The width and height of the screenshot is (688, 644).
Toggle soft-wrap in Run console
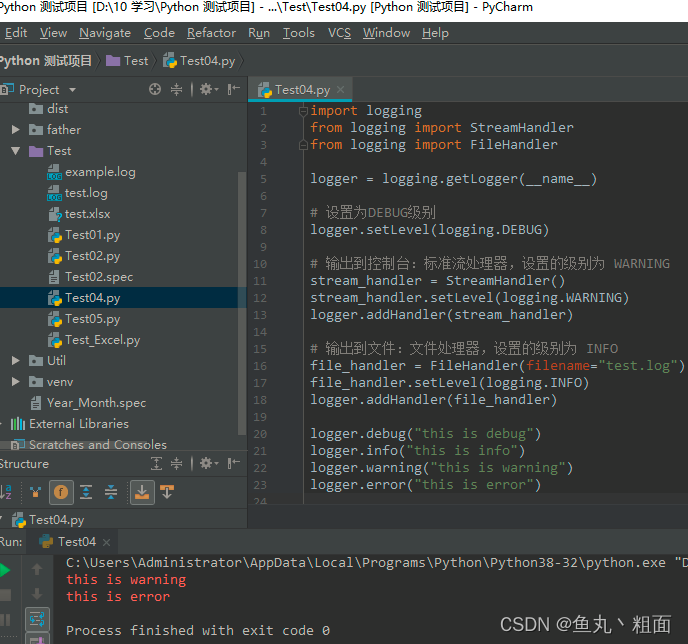[37, 619]
